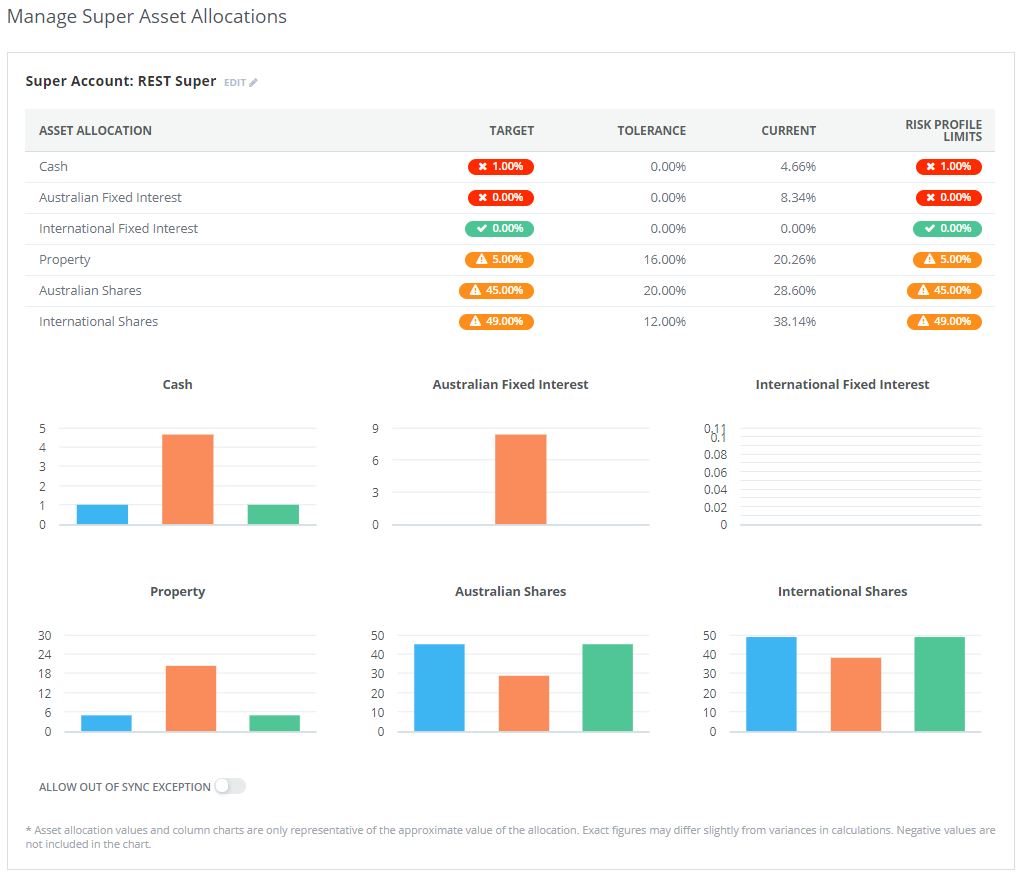Click Property target 5.00% warning badge
1023x879 pixels.
tap(499, 260)
